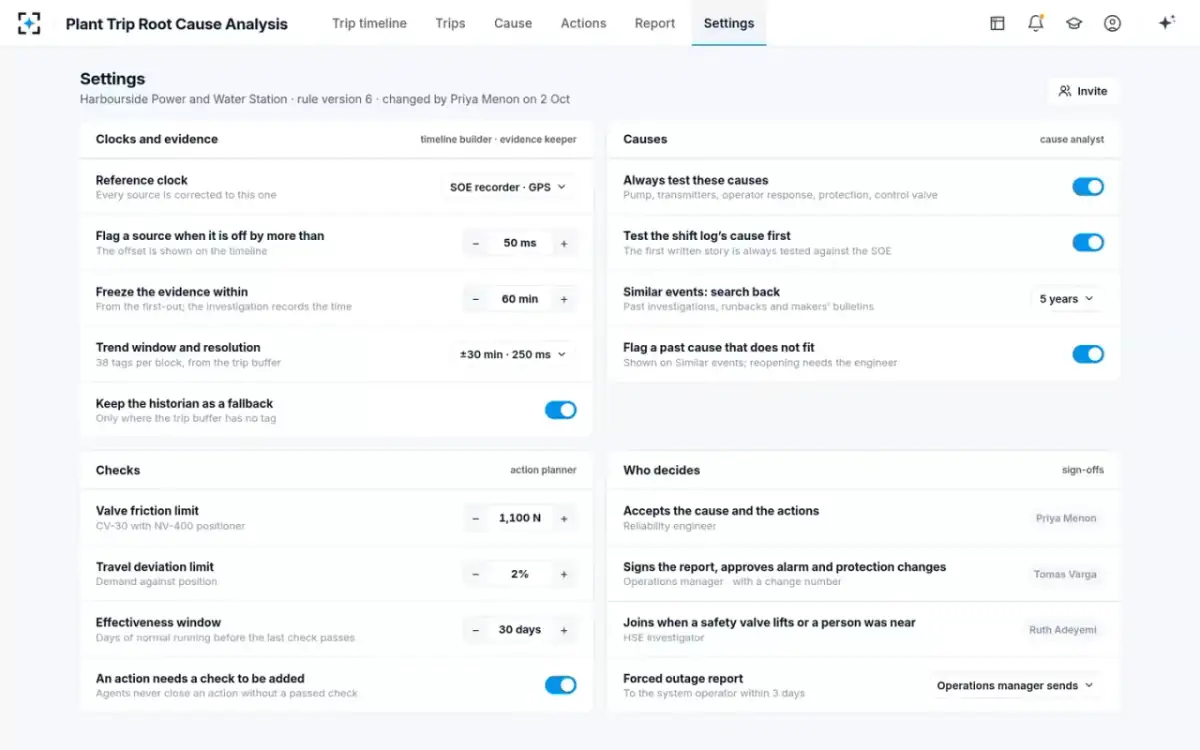The width and height of the screenshot is (1200, 750).
Task: Click the Invite button
Action: point(1083,91)
